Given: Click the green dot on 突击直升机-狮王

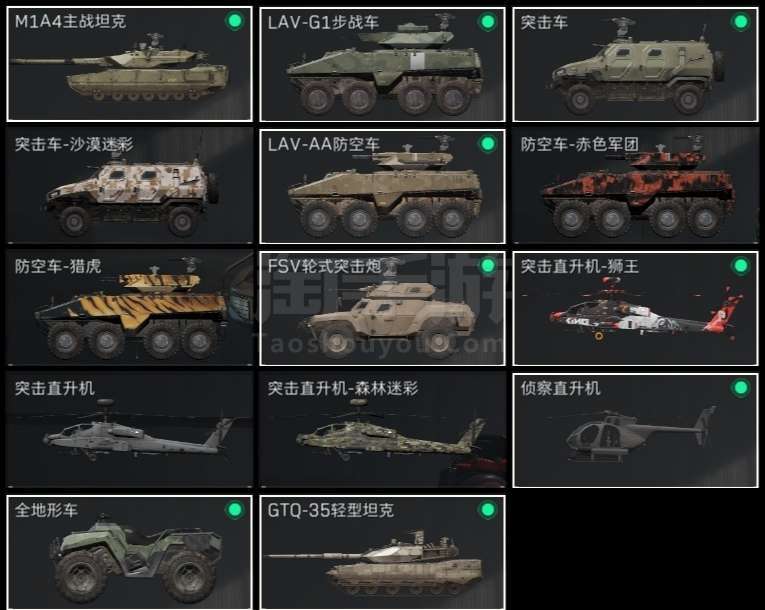Looking at the screenshot, I should [740, 265].
